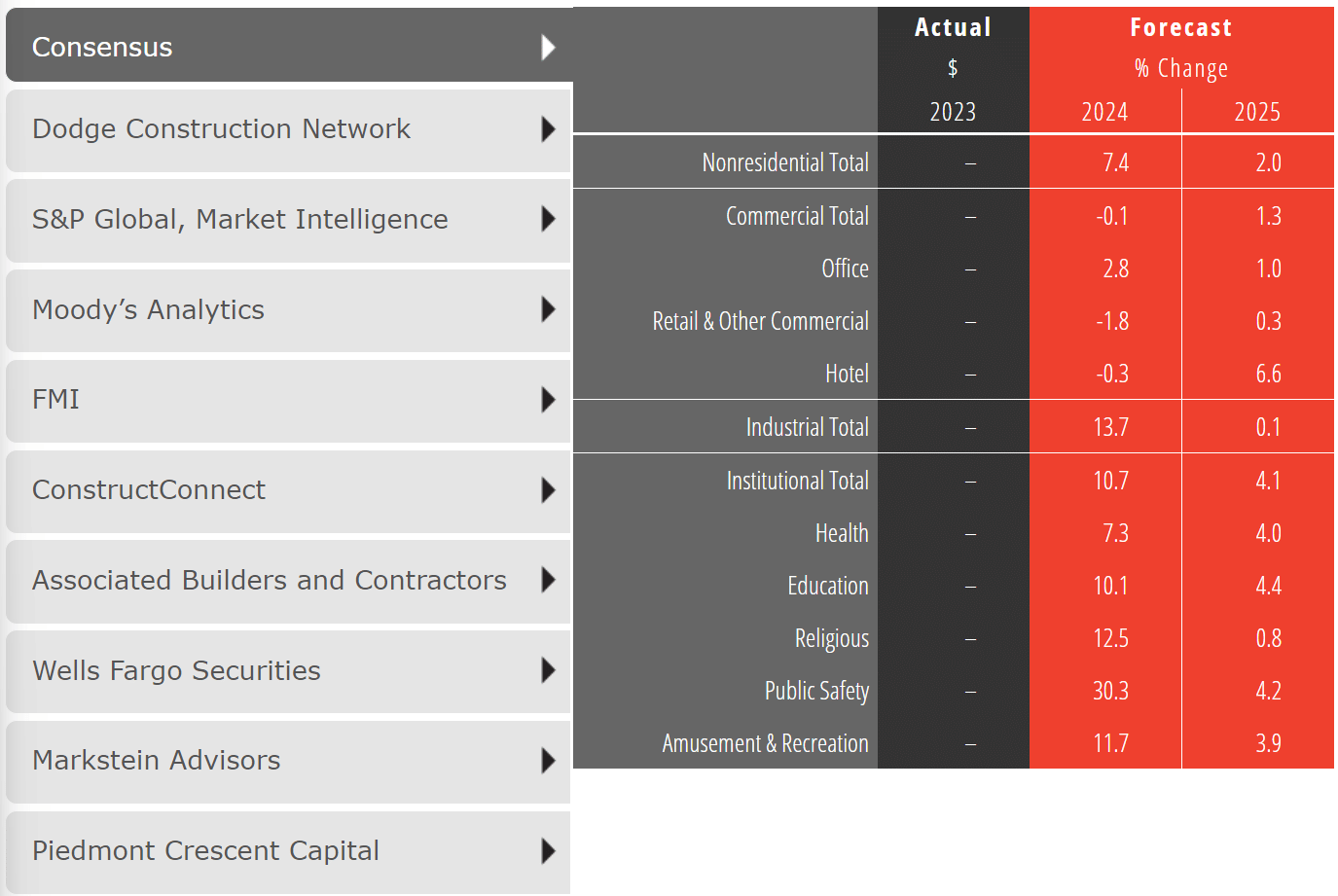Open the Associated Builders and Contractors arrow
Screen dimensions: 1338x896
click(x=549, y=581)
